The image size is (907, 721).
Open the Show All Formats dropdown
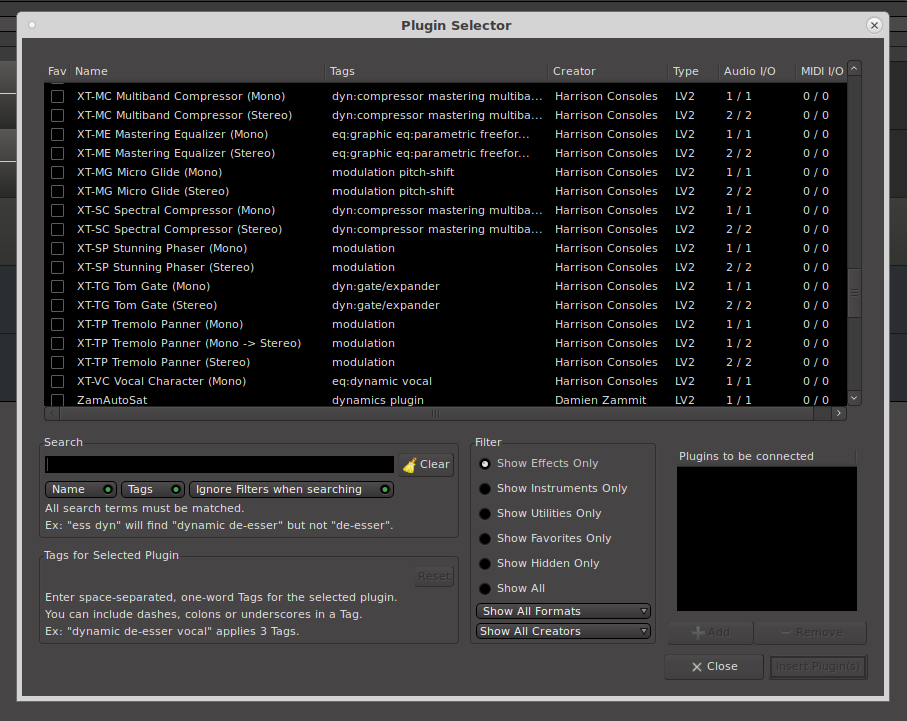coord(563,611)
